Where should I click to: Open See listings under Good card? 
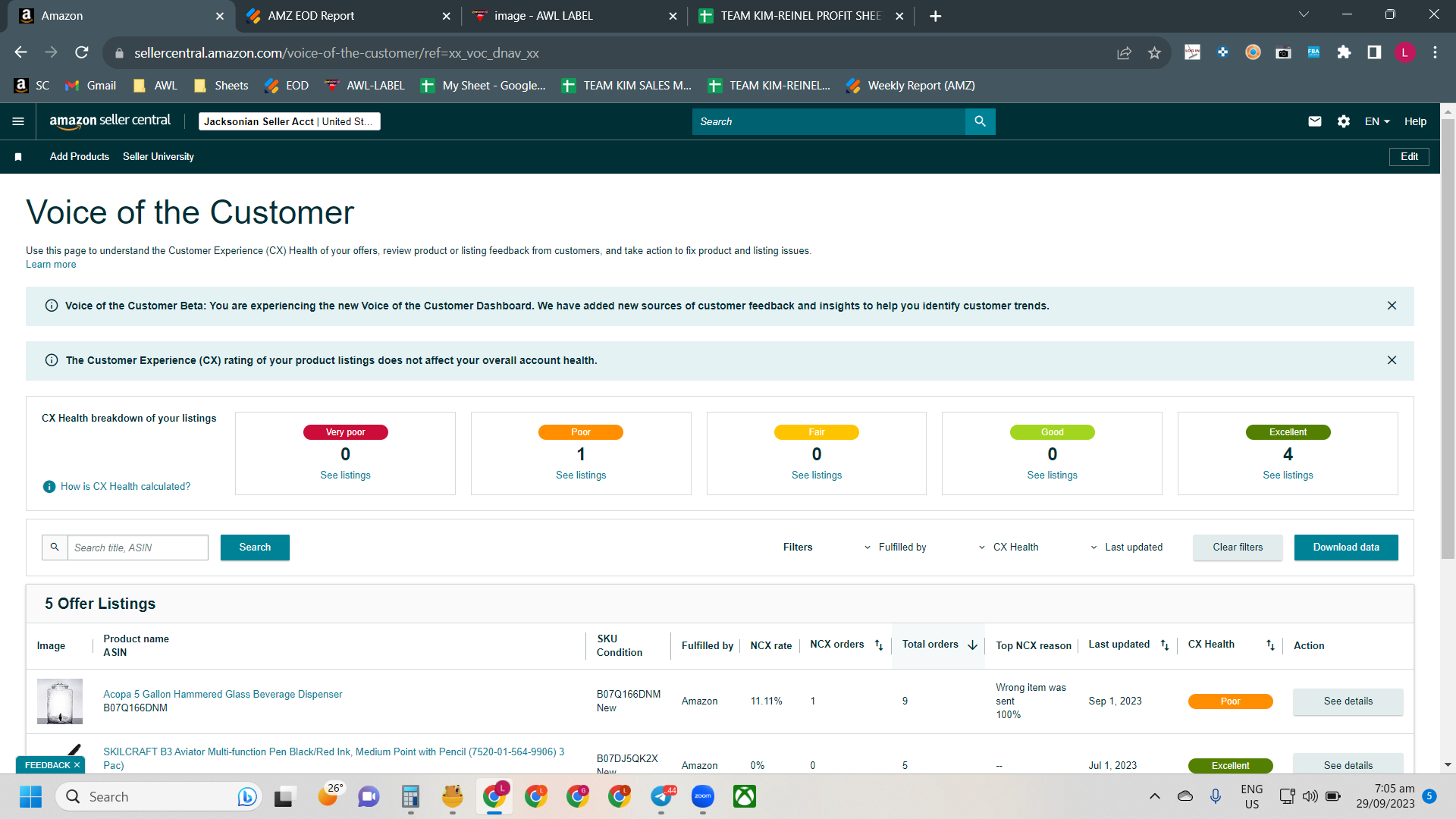(1052, 475)
